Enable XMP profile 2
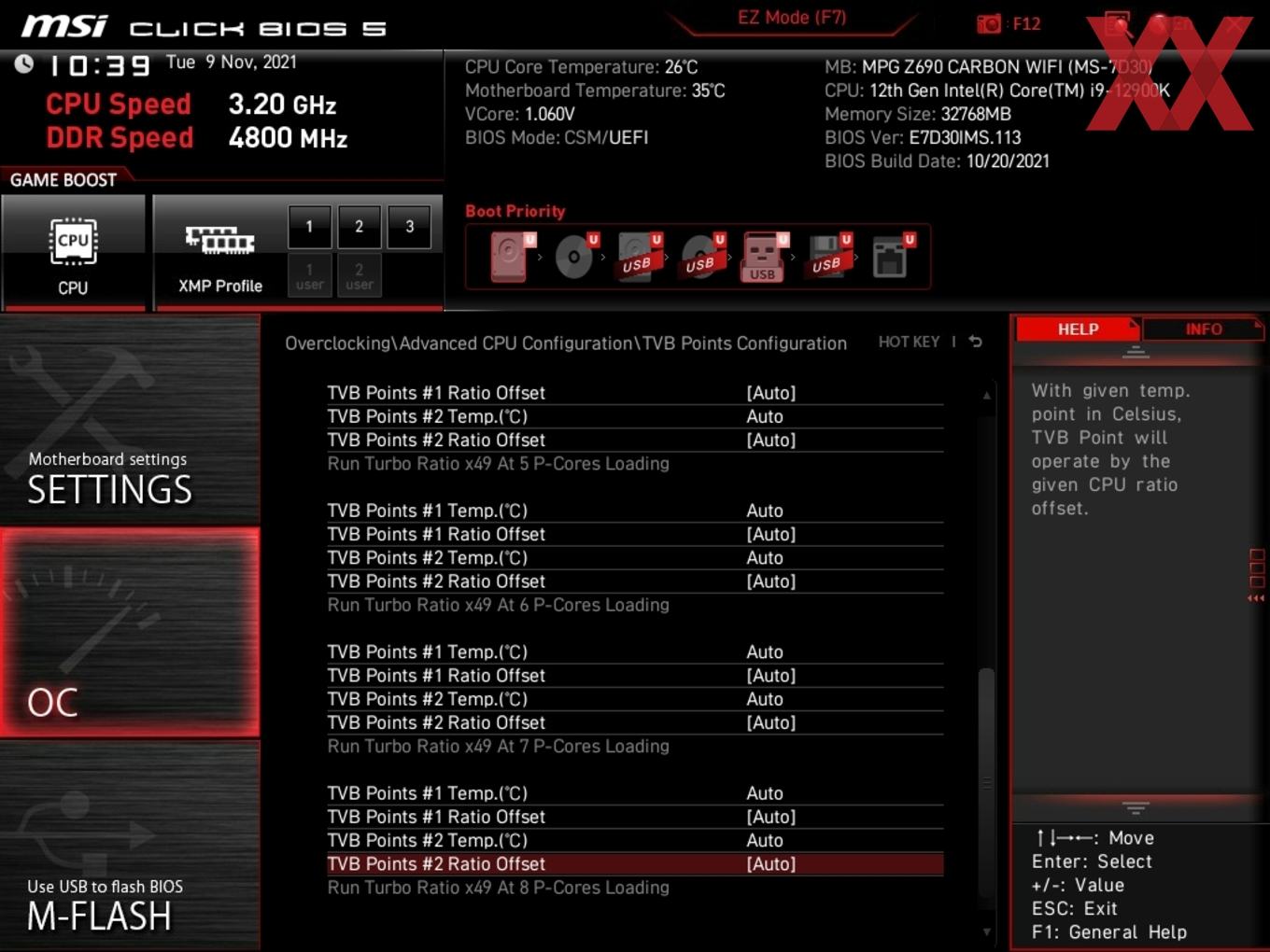Viewport: 1270px width, 952px height. pyautogui.click(x=359, y=226)
